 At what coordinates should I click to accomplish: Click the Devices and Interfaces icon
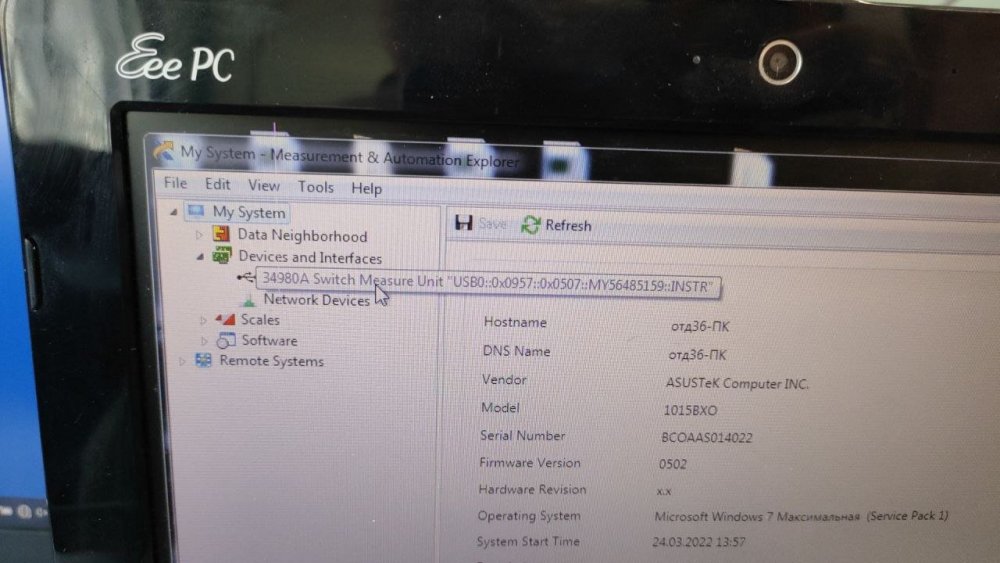pos(221,256)
